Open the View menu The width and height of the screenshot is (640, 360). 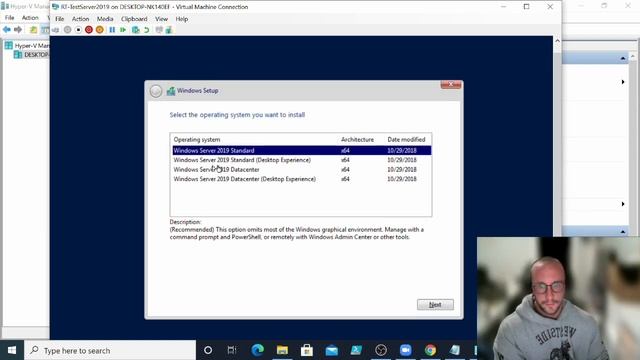pyautogui.click(x=161, y=19)
